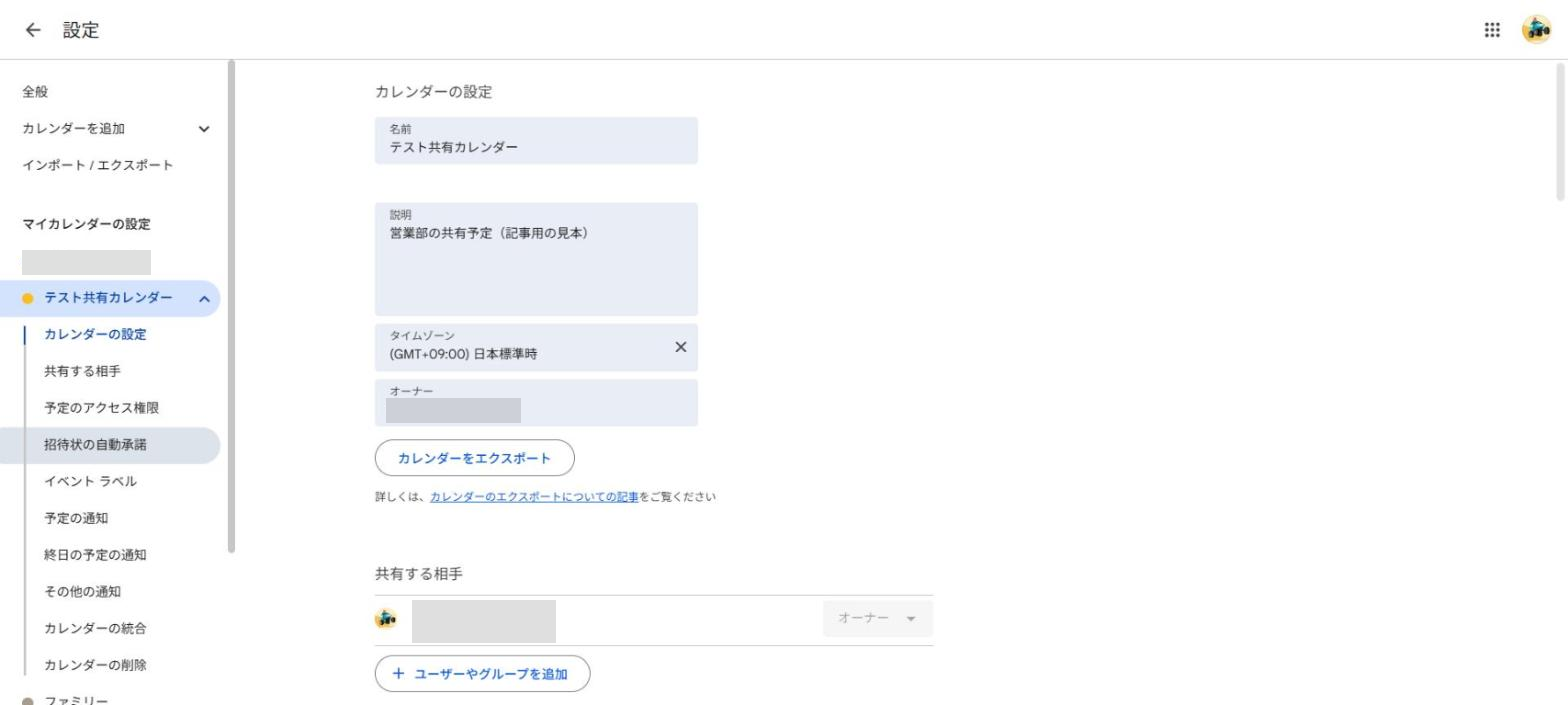The image size is (1568, 705).
Task: Clear the time zone with X icon
Action: click(681, 347)
